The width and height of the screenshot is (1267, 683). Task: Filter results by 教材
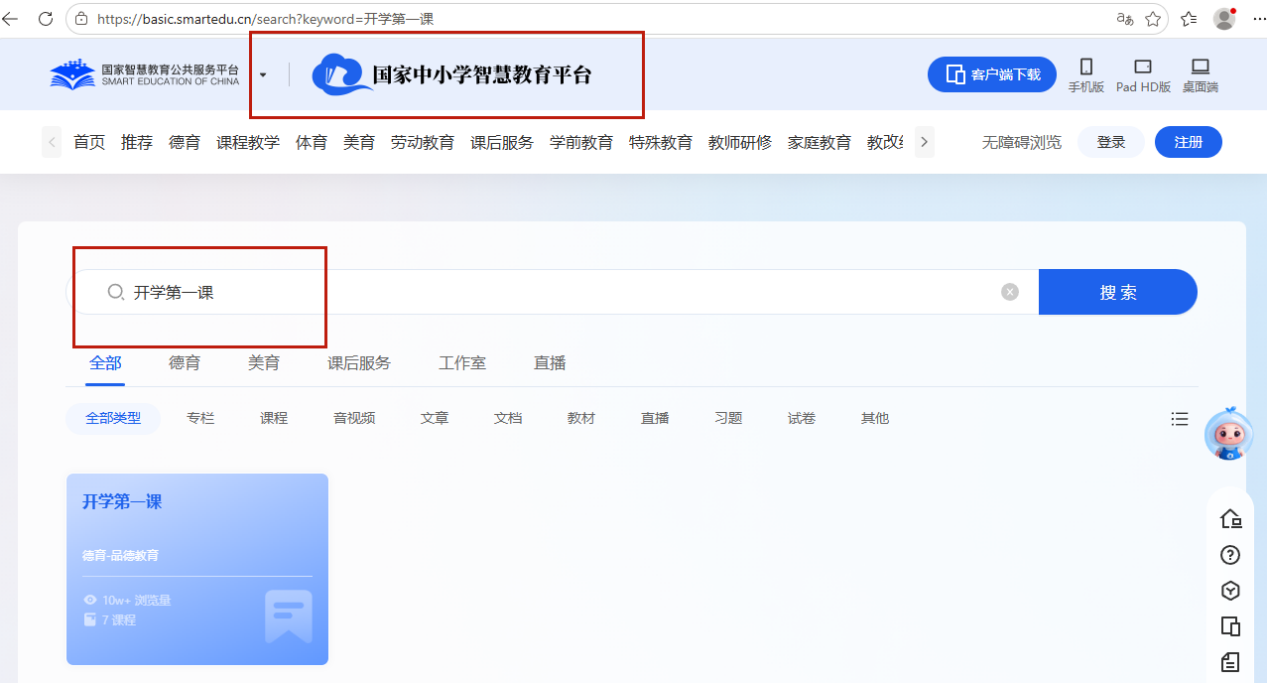581,418
